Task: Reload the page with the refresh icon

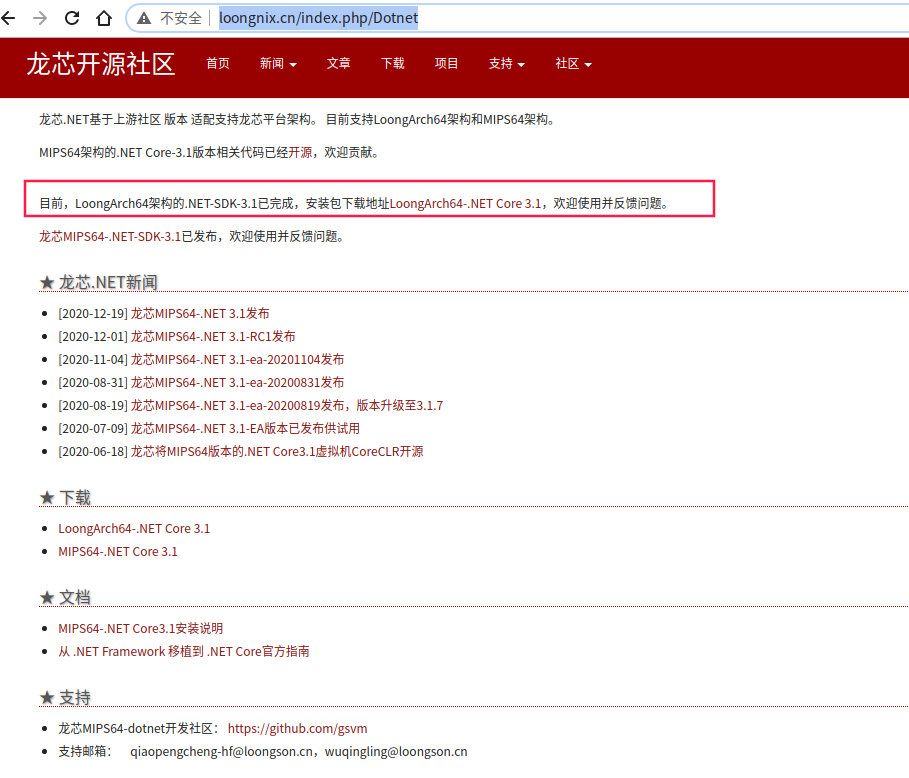Action: [72, 18]
